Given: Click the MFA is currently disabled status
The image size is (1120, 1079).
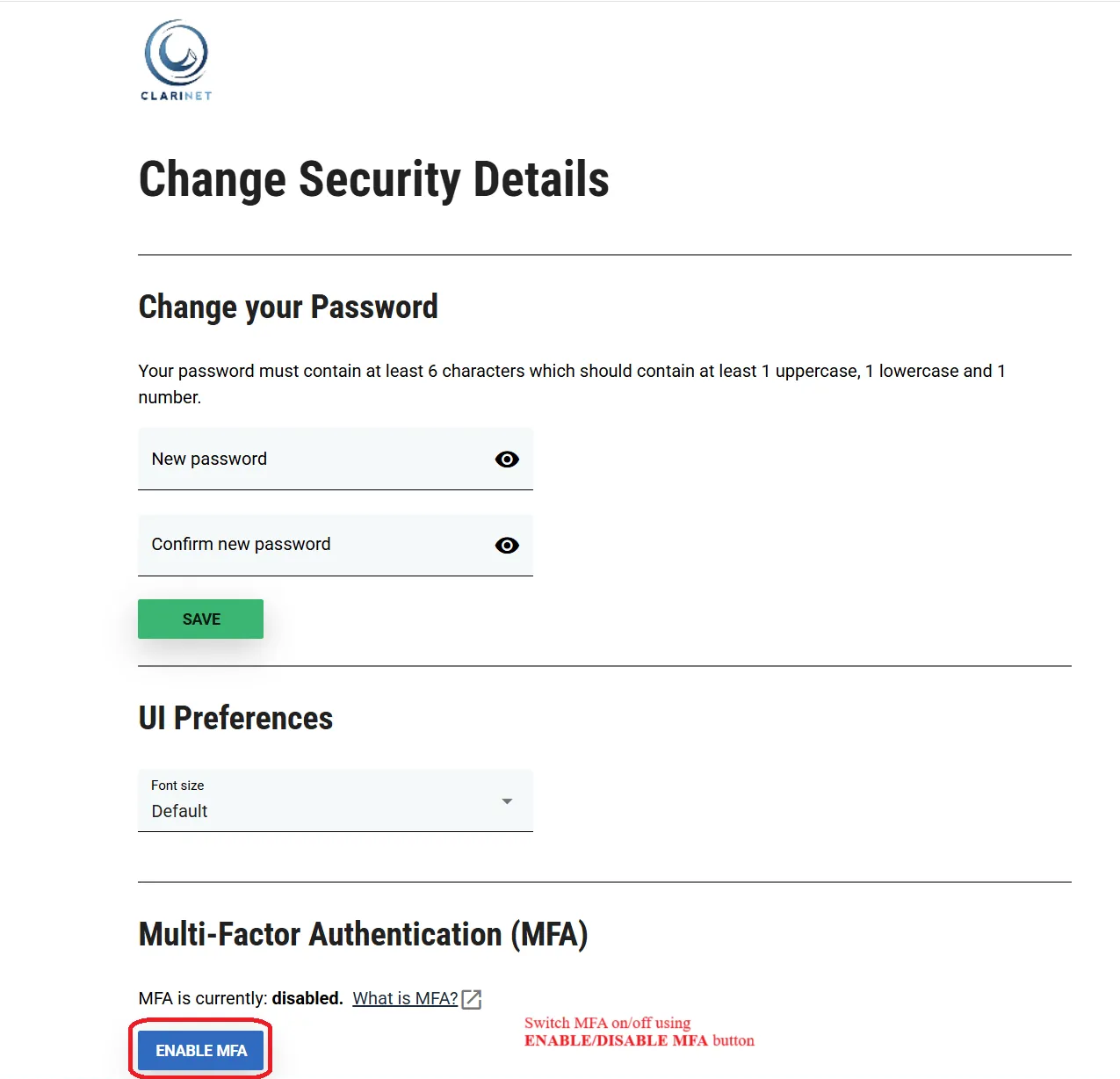Looking at the screenshot, I should [x=240, y=999].
